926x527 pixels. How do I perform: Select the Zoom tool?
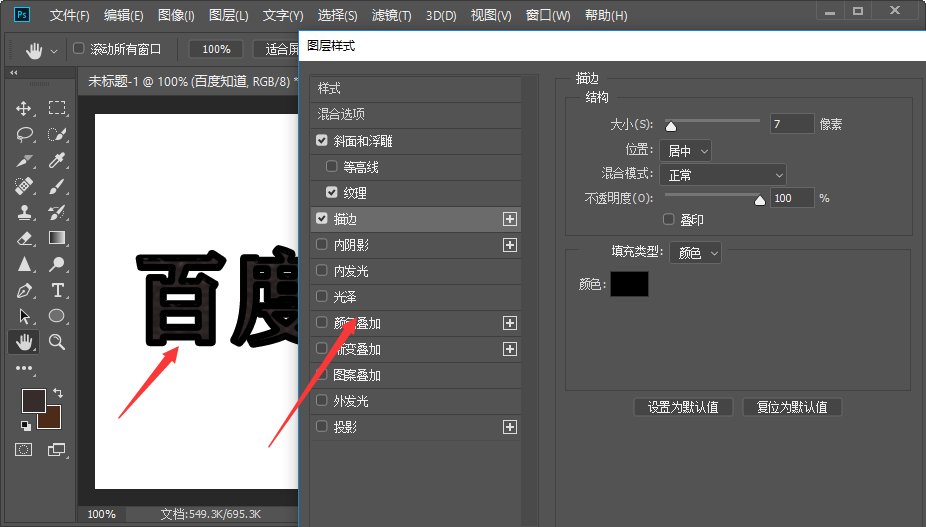point(57,342)
